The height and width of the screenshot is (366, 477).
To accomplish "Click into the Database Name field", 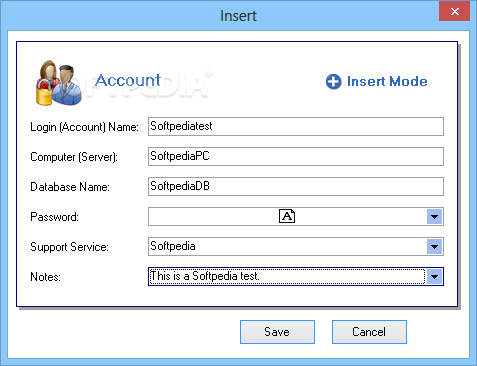I will tap(296, 186).
